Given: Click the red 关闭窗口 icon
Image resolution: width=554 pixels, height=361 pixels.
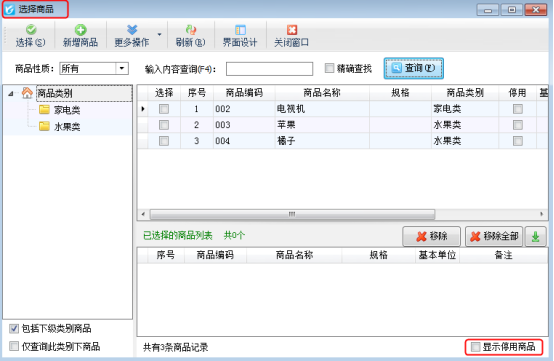Looking at the screenshot, I should tap(292, 30).
